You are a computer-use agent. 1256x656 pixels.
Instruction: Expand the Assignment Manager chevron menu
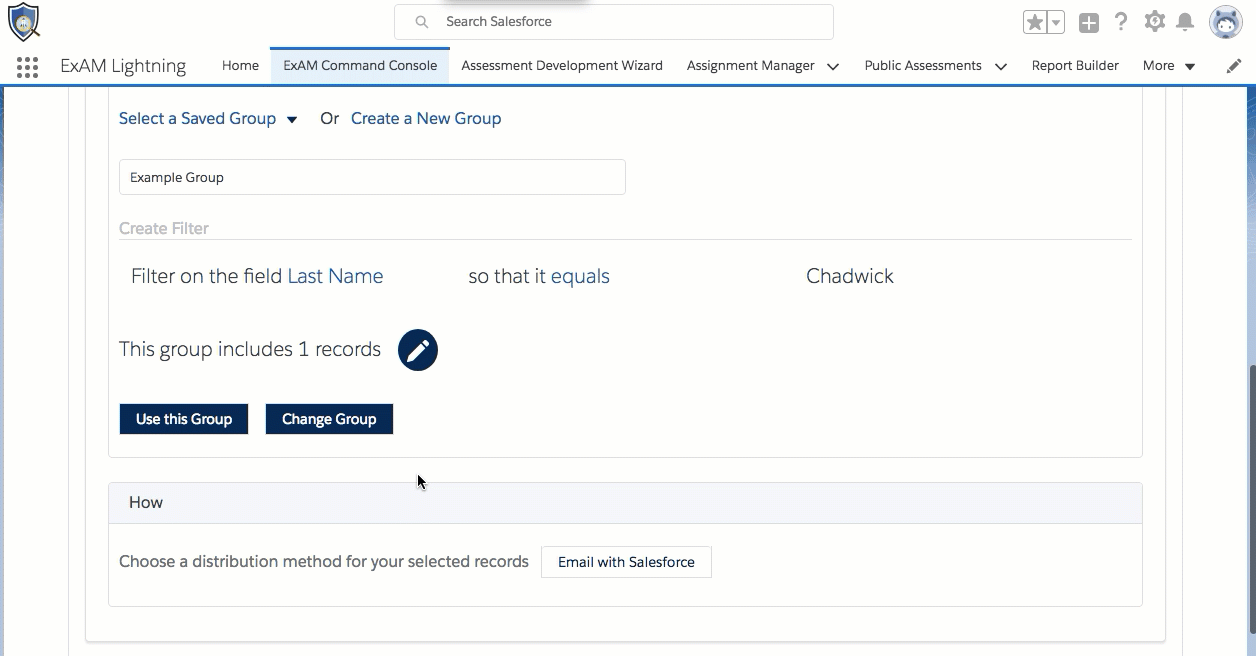click(833, 67)
